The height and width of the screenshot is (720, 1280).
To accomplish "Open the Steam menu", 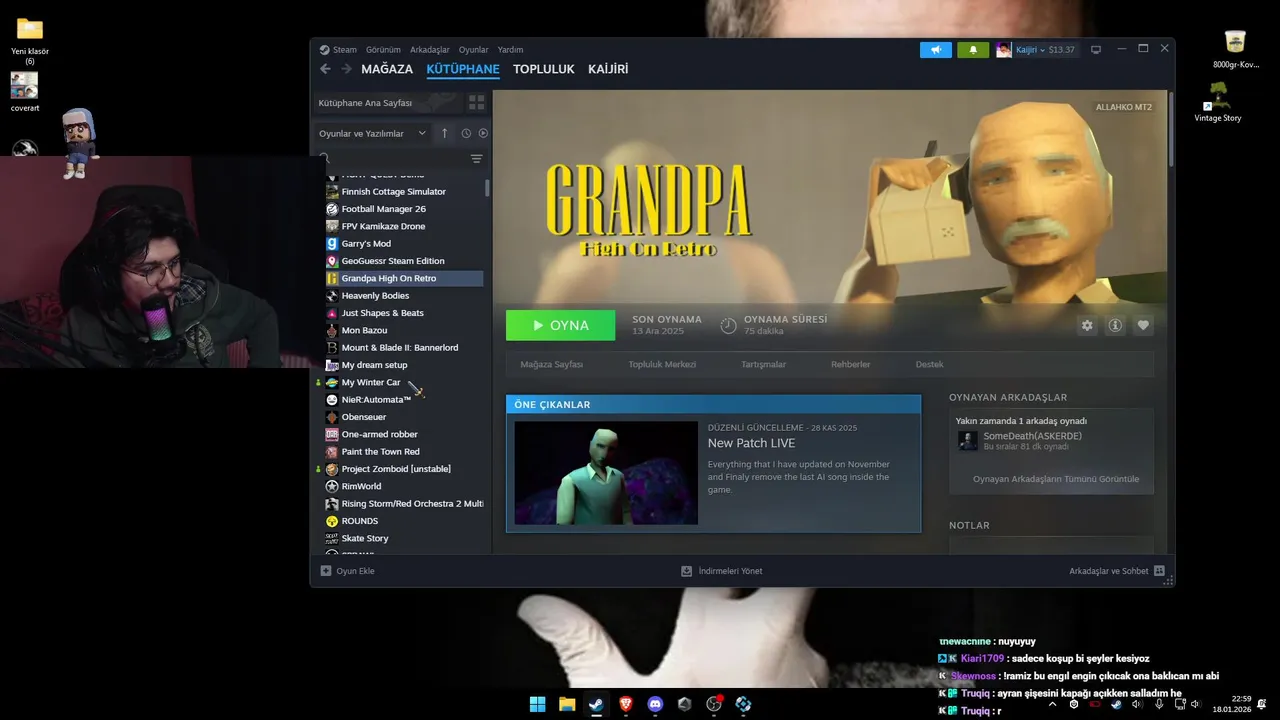I will 338,50.
